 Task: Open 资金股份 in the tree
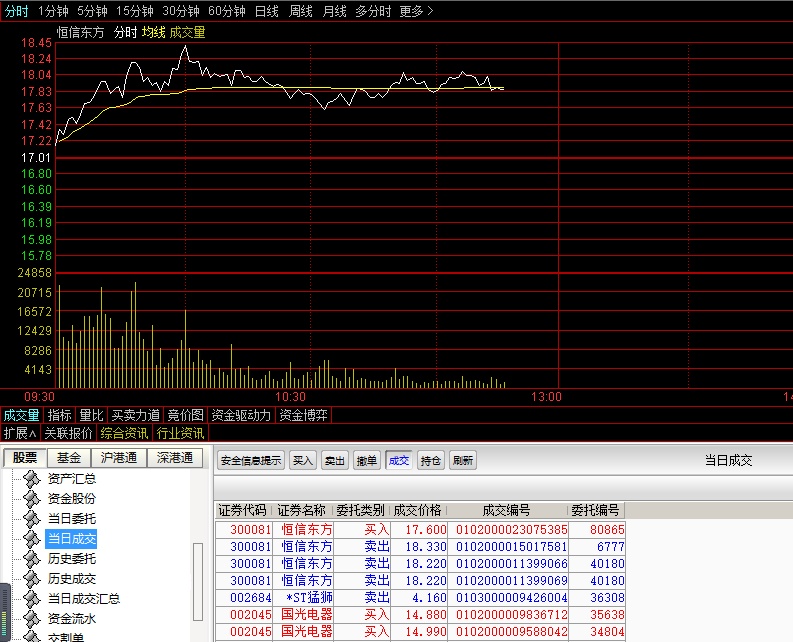[x=71, y=499]
